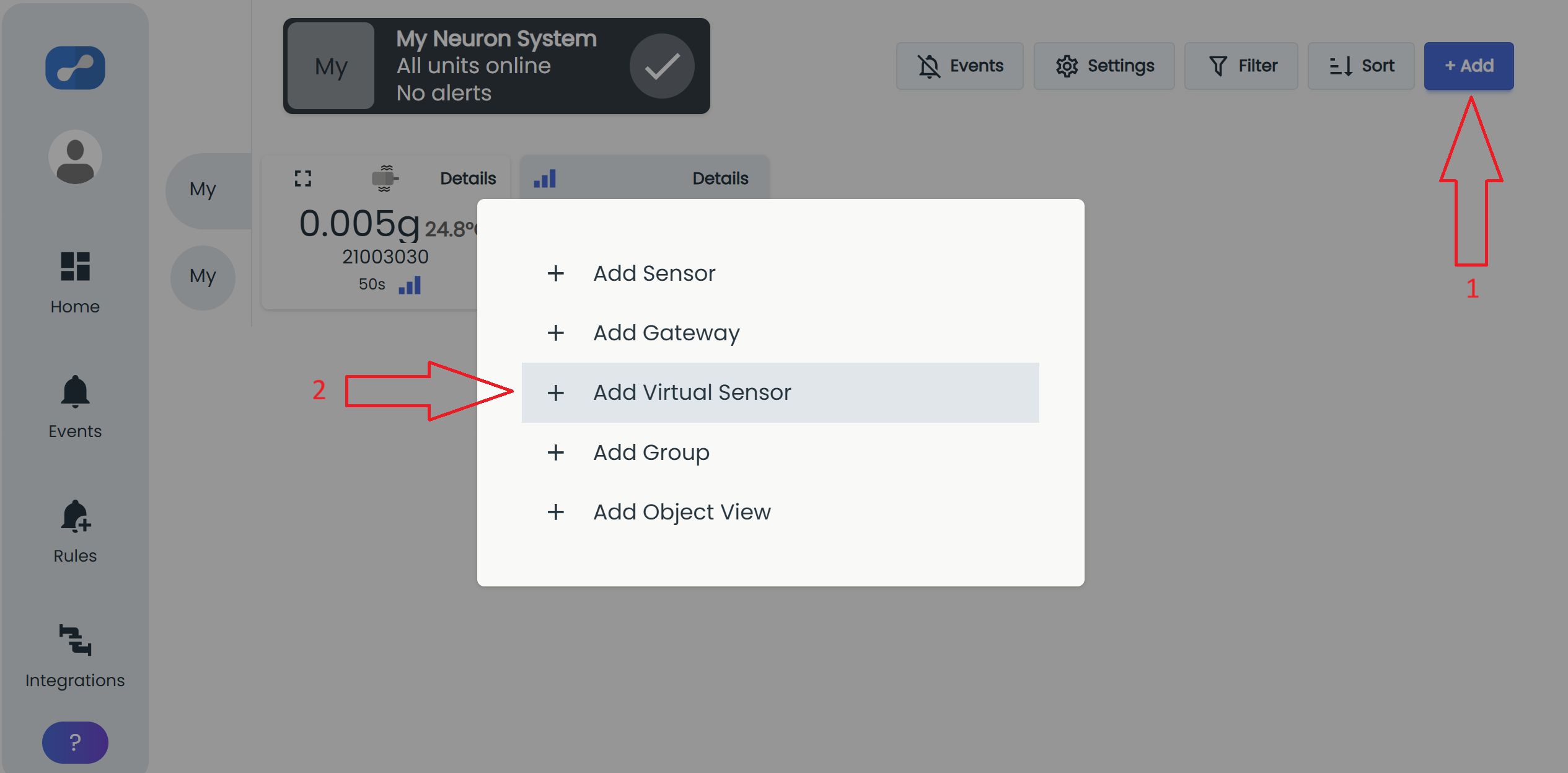Click the sensor ID 21003030

pyautogui.click(x=385, y=257)
